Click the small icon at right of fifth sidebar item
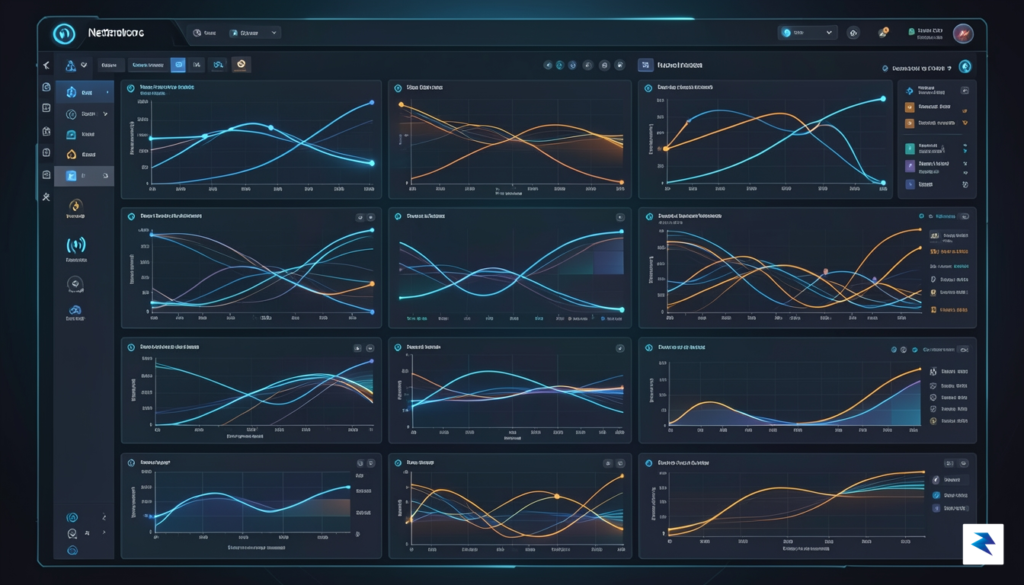The image size is (1024, 585). [105, 176]
